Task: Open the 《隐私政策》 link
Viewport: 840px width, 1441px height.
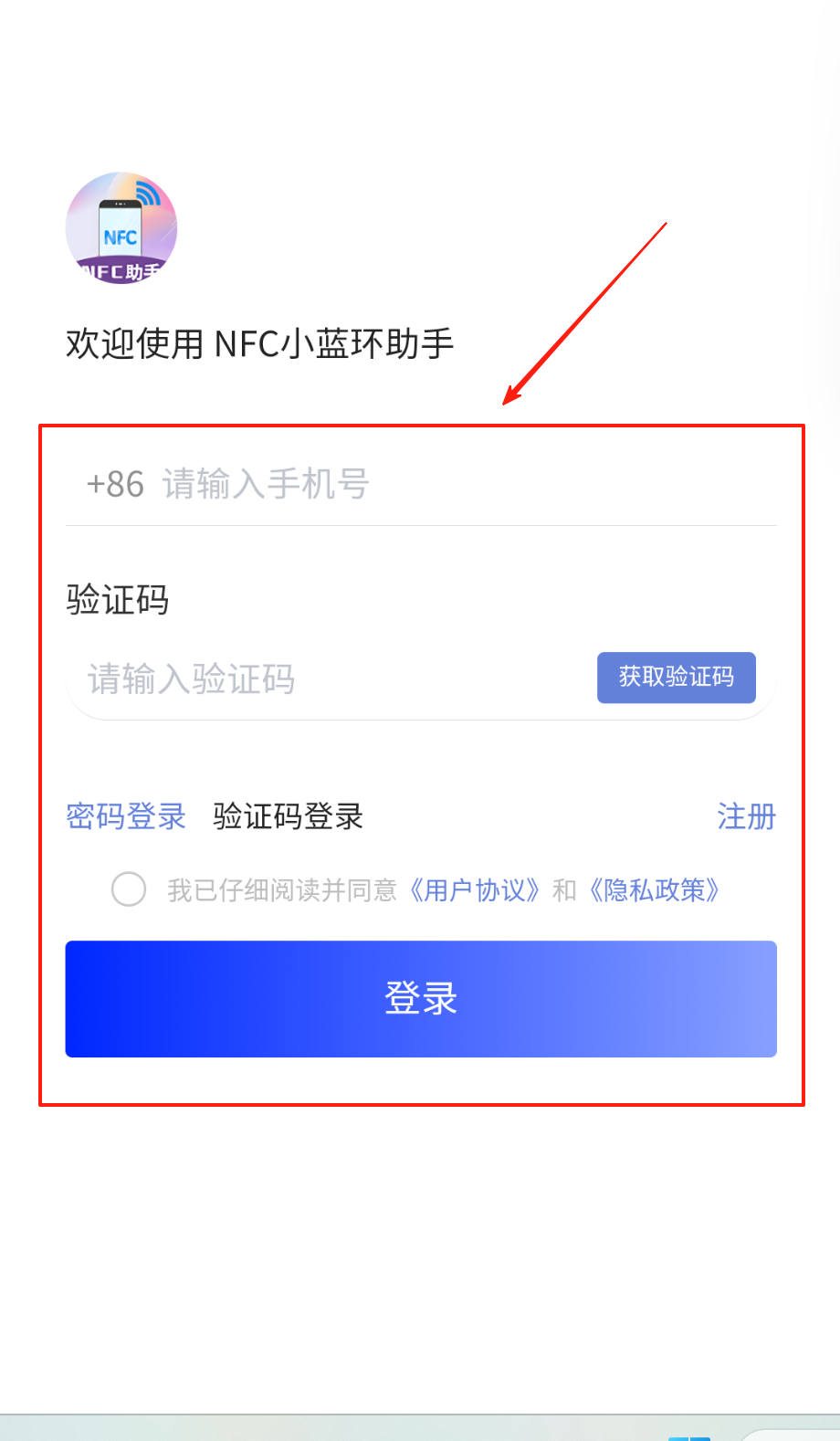Action: click(655, 889)
